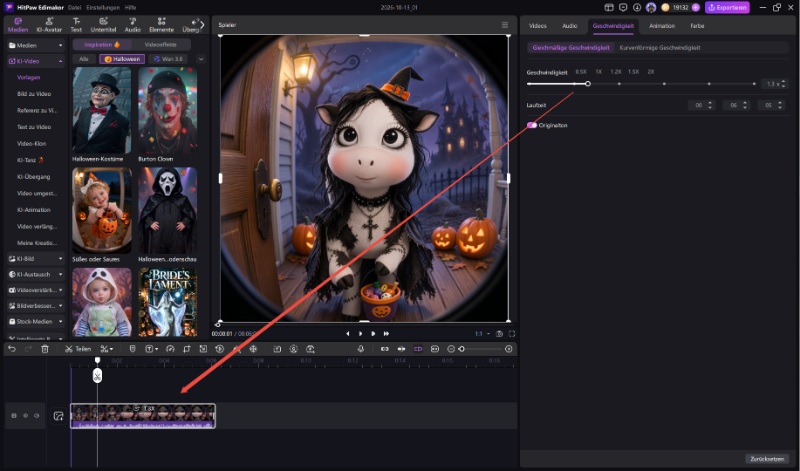Viewport: 800px width, 471px height.
Task: Open the feedback message icon in title bar
Action: 623,8
